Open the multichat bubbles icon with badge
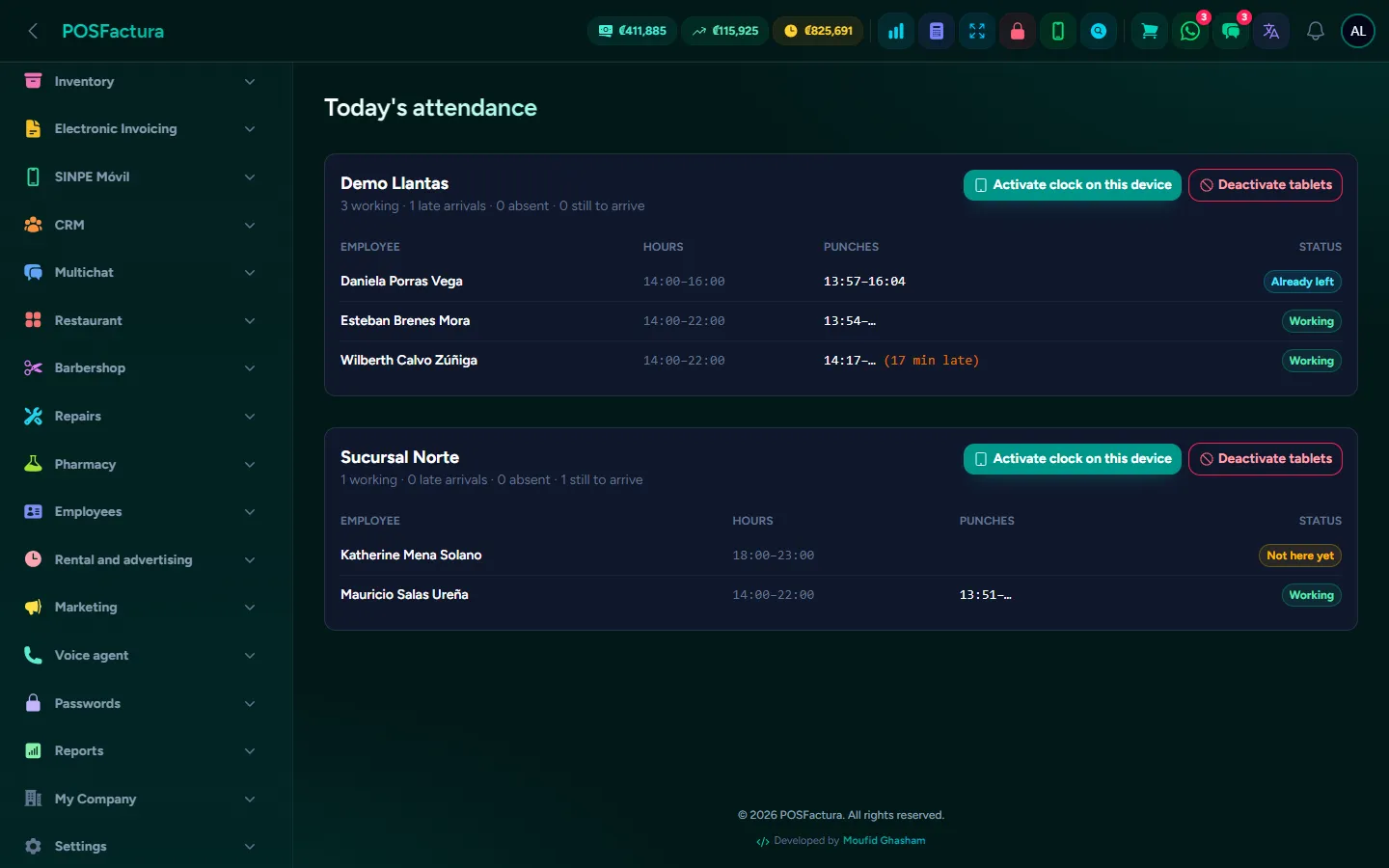 (x=1231, y=31)
